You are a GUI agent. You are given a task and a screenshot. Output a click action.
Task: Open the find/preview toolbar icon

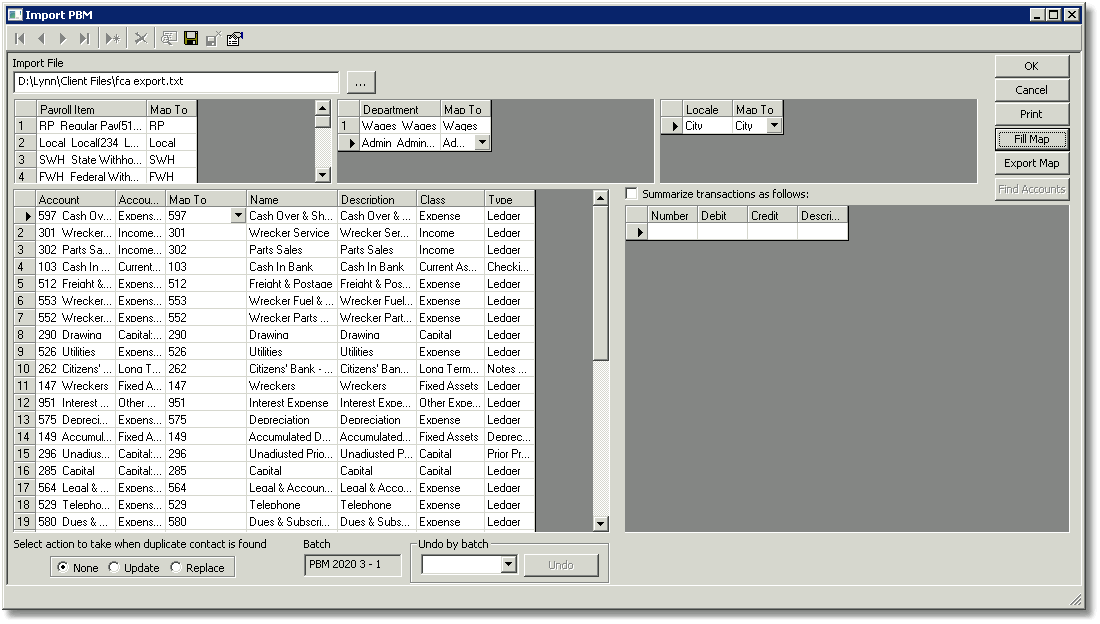(x=168, y=39)
